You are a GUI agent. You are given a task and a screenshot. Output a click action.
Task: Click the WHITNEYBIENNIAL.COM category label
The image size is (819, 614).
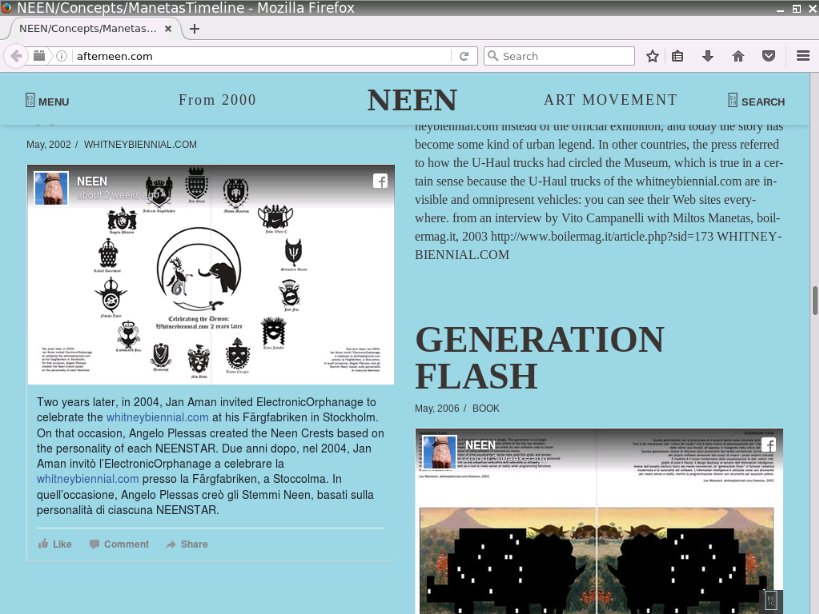coord(140,145)
